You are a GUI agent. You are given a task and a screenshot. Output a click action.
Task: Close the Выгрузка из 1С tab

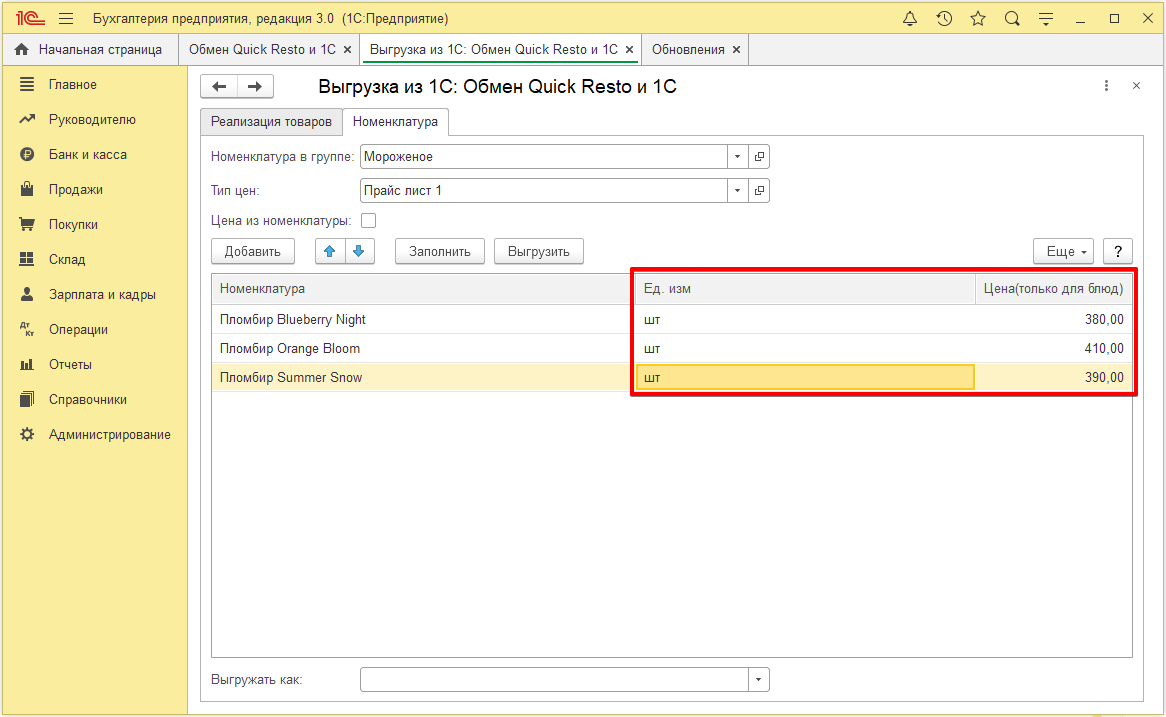[629, 50]
